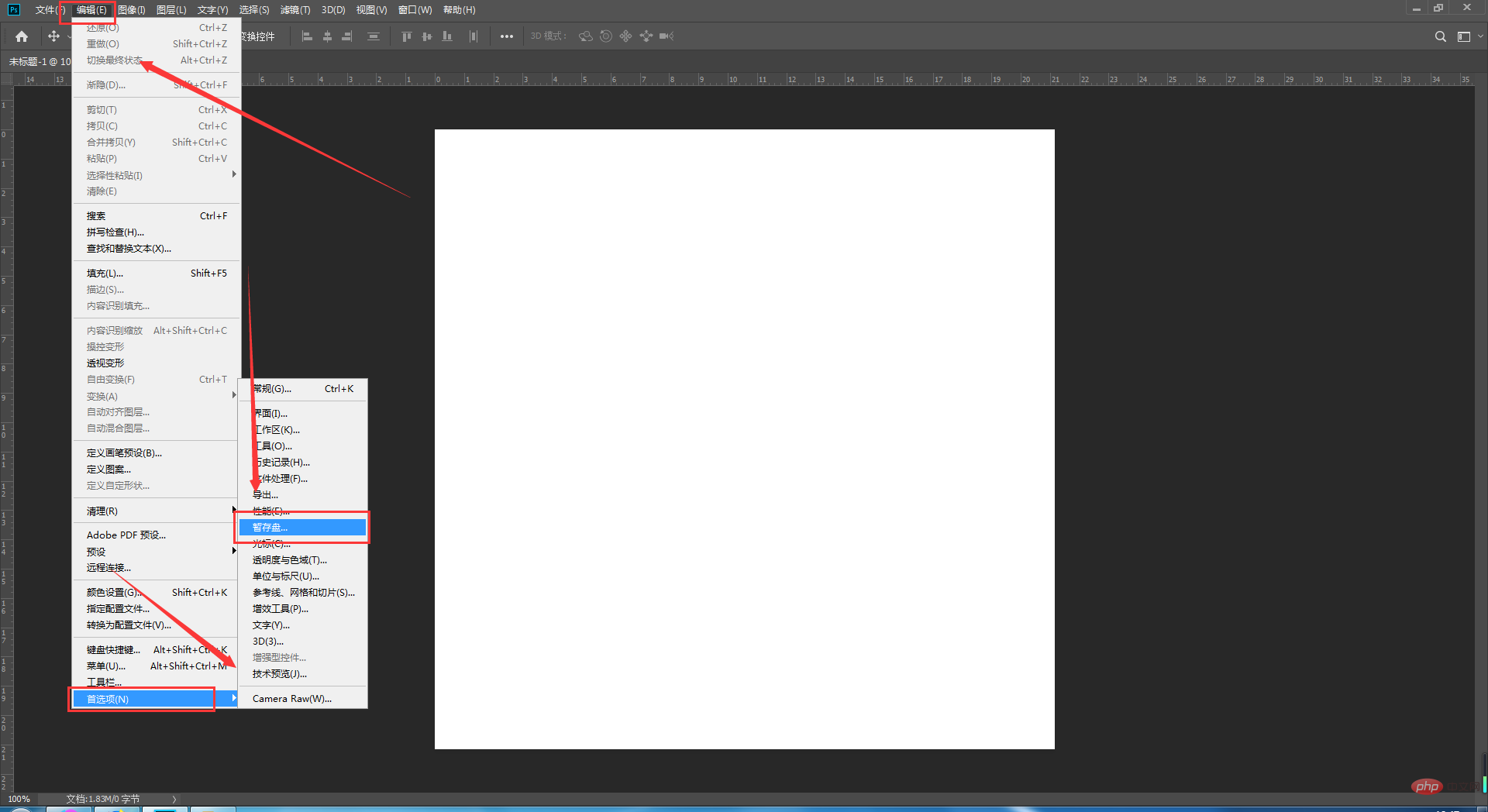Click the 3D video camera zoom icon
This screenshot has width=1488, height=812.
tap(666, 36)
